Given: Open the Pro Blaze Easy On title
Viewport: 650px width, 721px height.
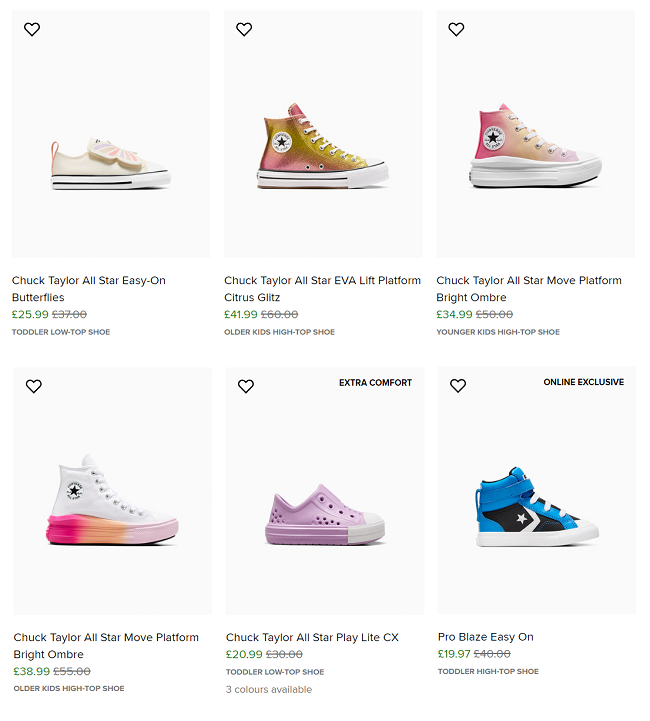Looking at the screenshot, I should [486, 637].
